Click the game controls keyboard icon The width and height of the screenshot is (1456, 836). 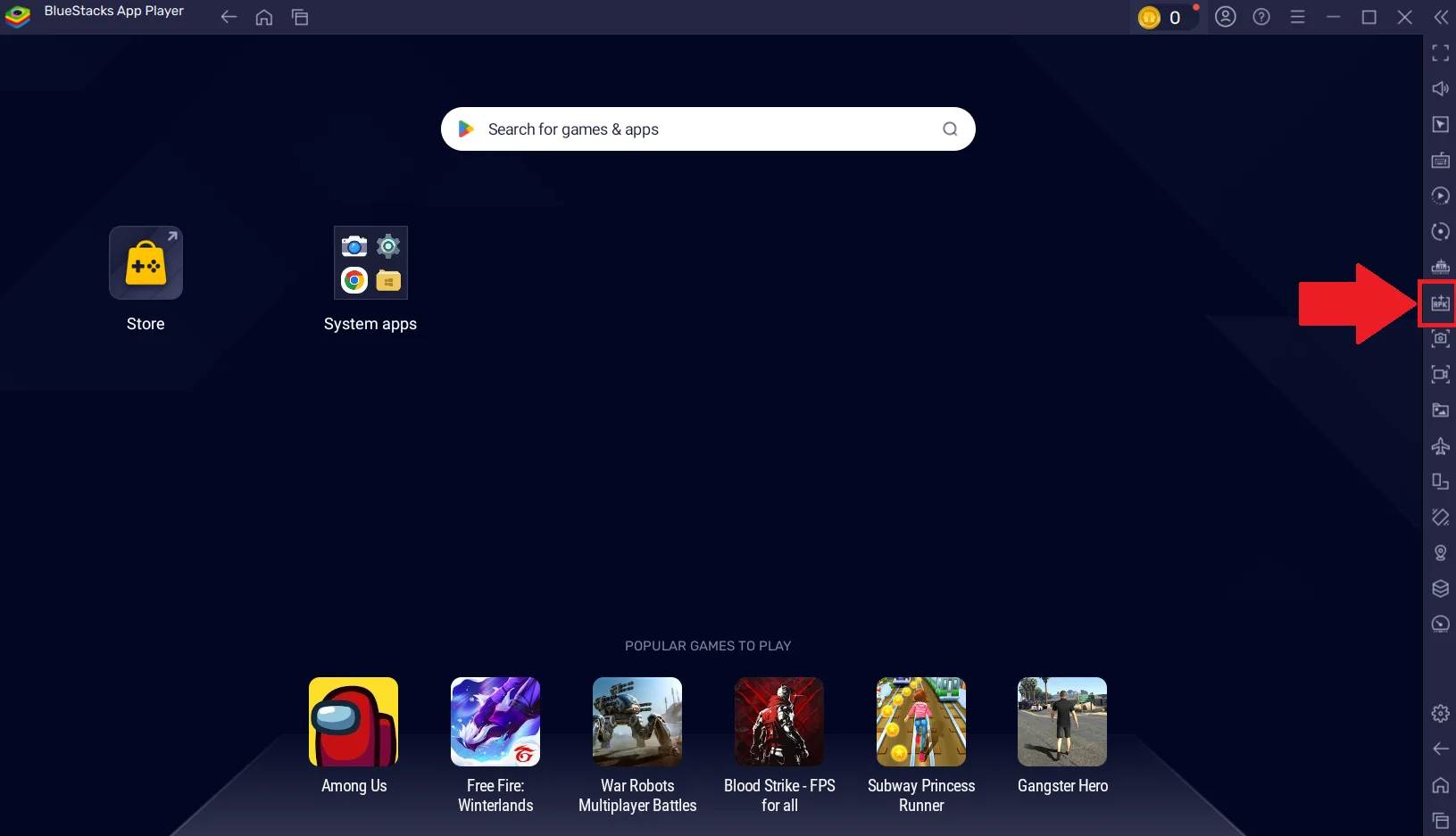pyautogui.click(x=1439, y=161)
